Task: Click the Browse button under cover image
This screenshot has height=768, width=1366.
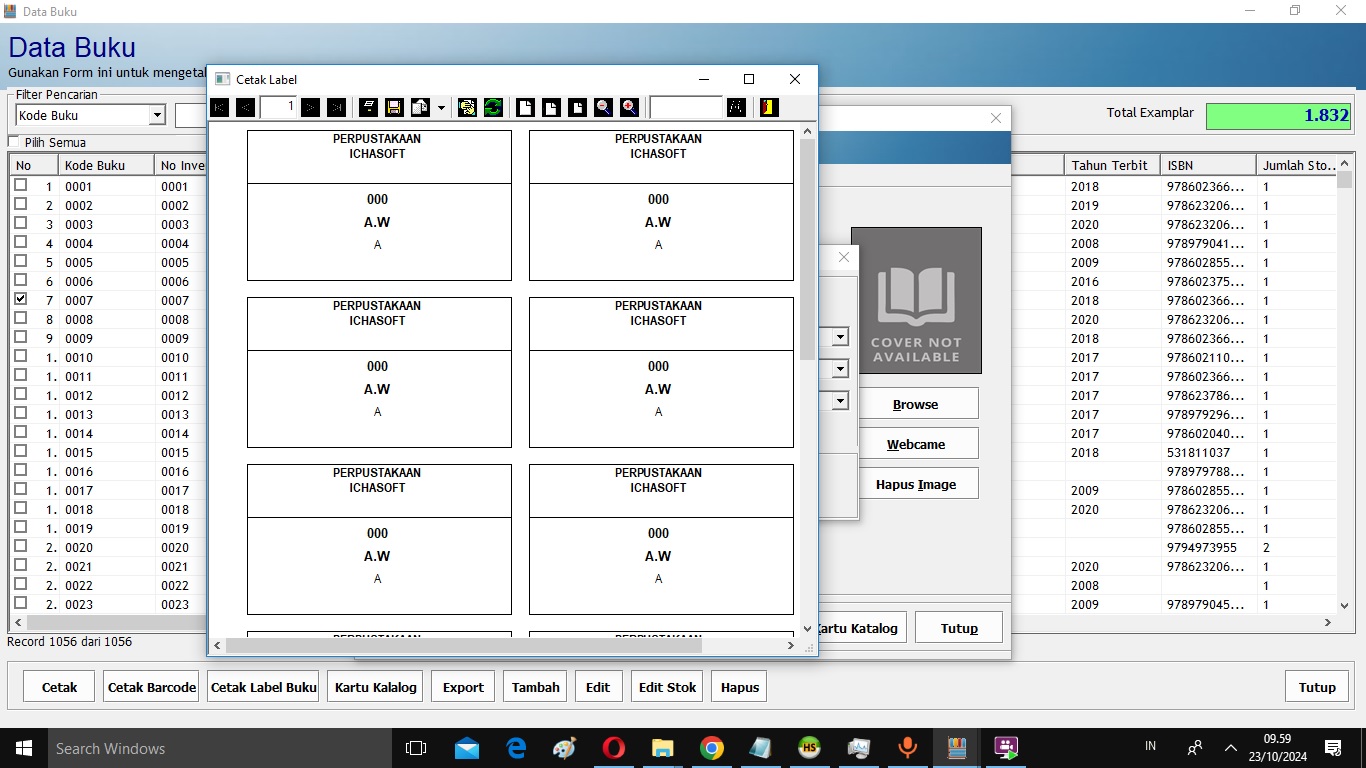Action: [915, 404]
